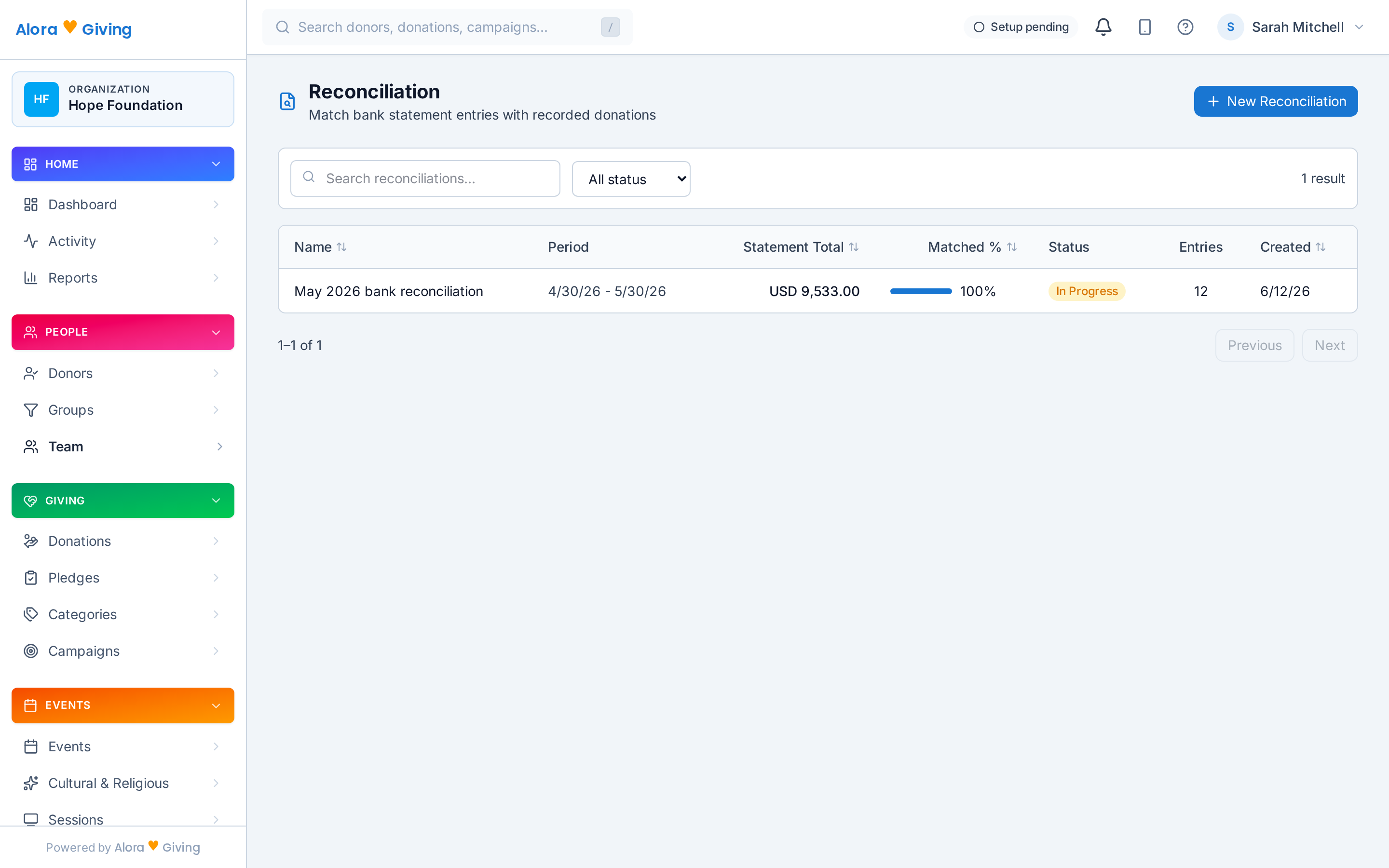Sort by Name column arrows
The image size is (1389, 868).
click(x=341, y=247)
